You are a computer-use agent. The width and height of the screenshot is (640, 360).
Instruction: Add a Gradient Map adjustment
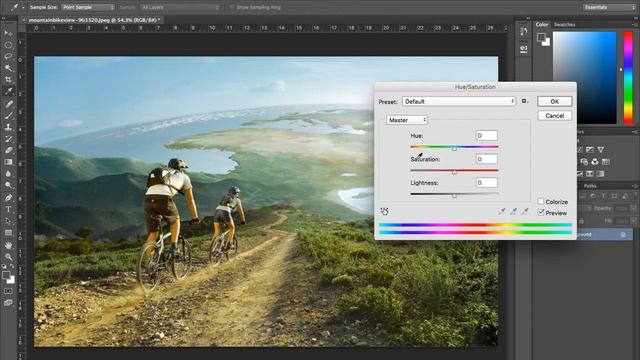(600, 174)
